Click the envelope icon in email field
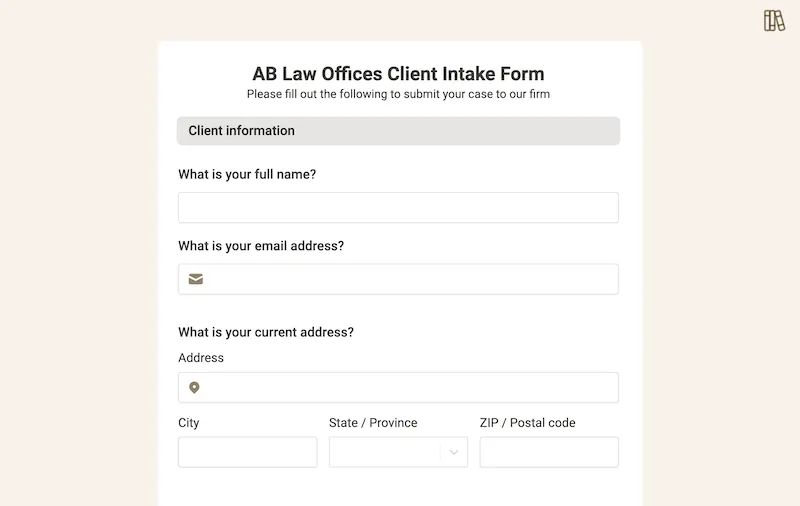 pos(196,279)
